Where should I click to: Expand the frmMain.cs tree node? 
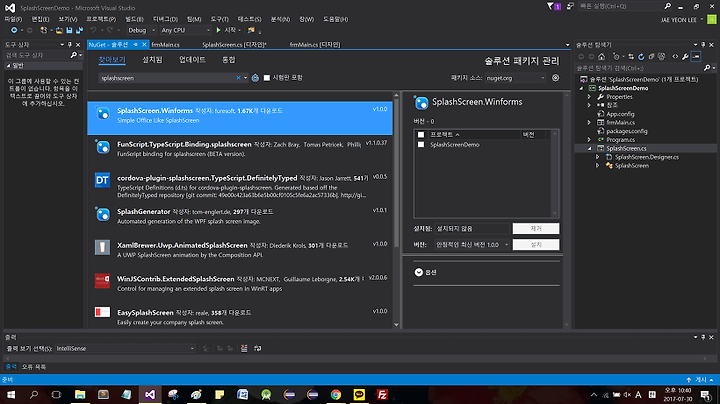point(590,123)
